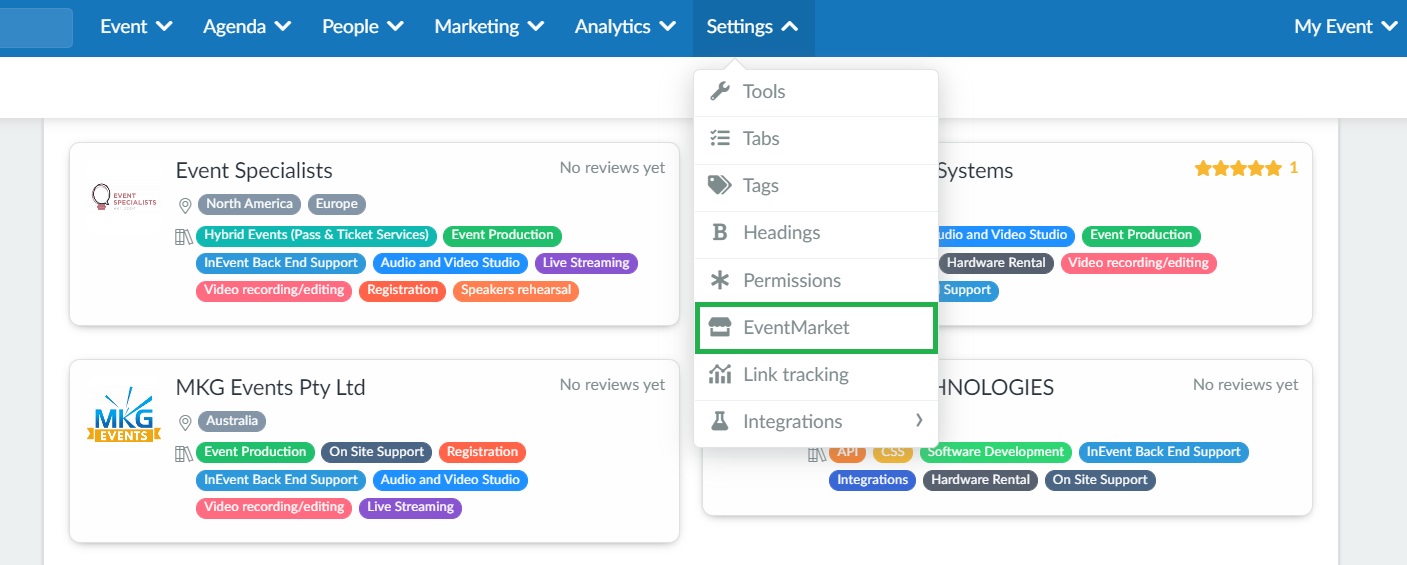This screenshot has width=1407, height=565.
Task: Open the People menu
Action: [x=363, y=27]
